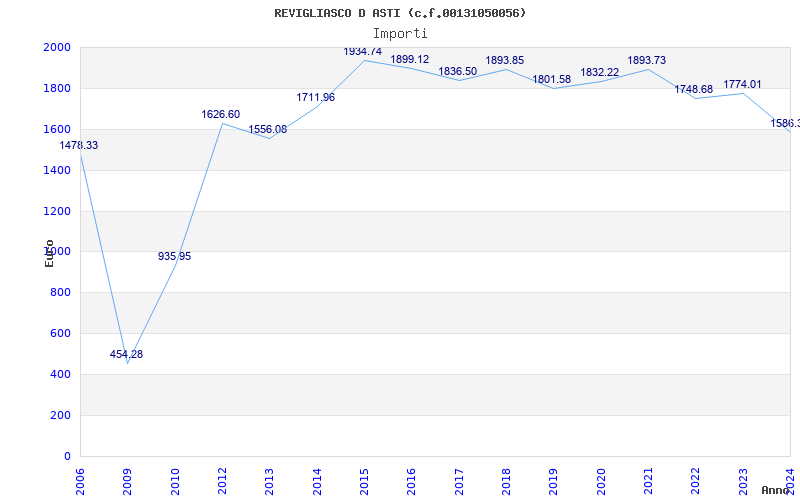The height and width of the screenshot is (500, 800).
Task: Click y-axis value 1800
Action: coord(57,88)
